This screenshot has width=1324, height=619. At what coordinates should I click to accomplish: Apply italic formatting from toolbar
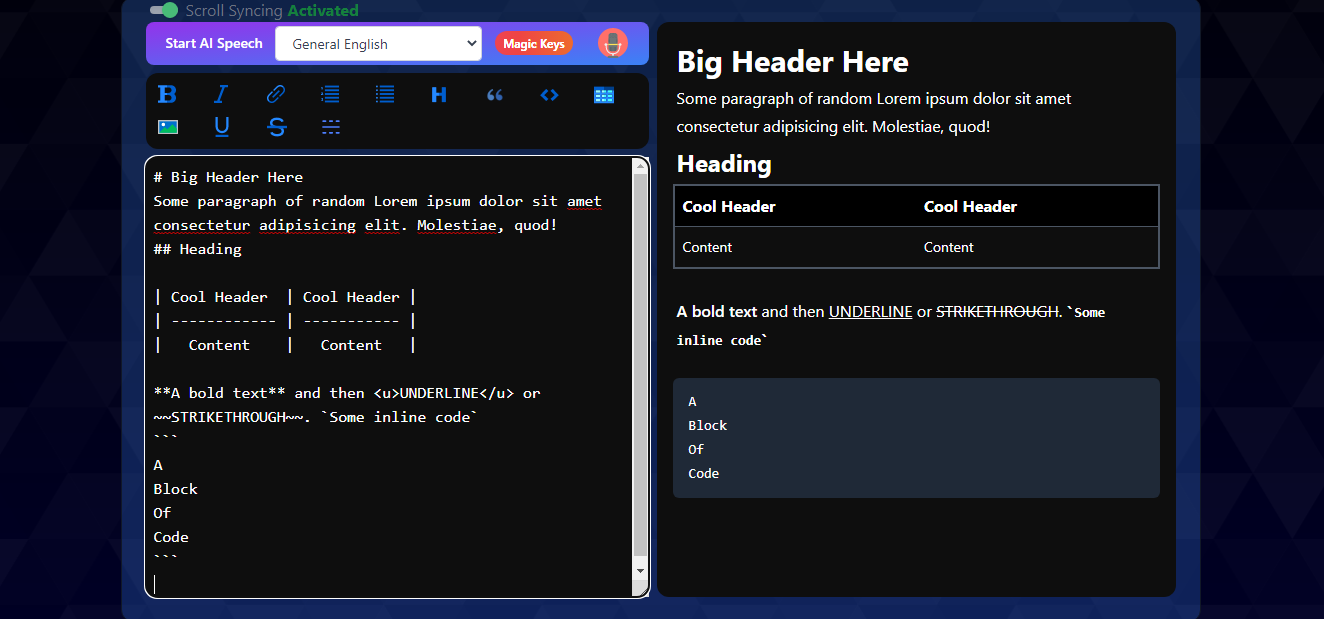point(221,95)
